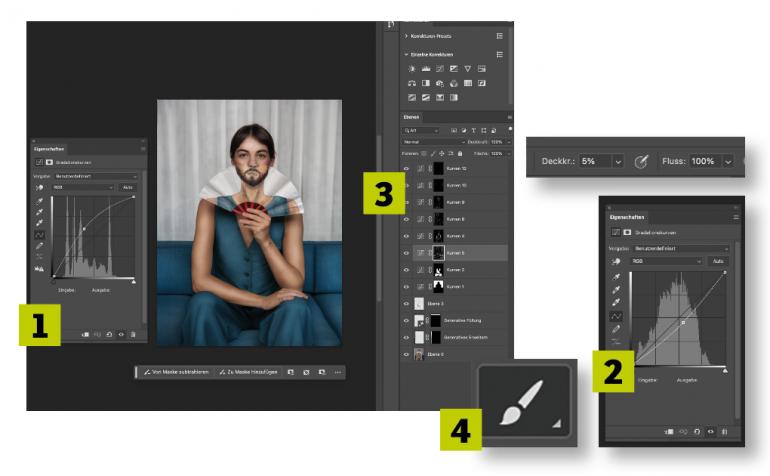
Task: Reset curves in enlarged Eigenschaften panel
Action: 697,431
